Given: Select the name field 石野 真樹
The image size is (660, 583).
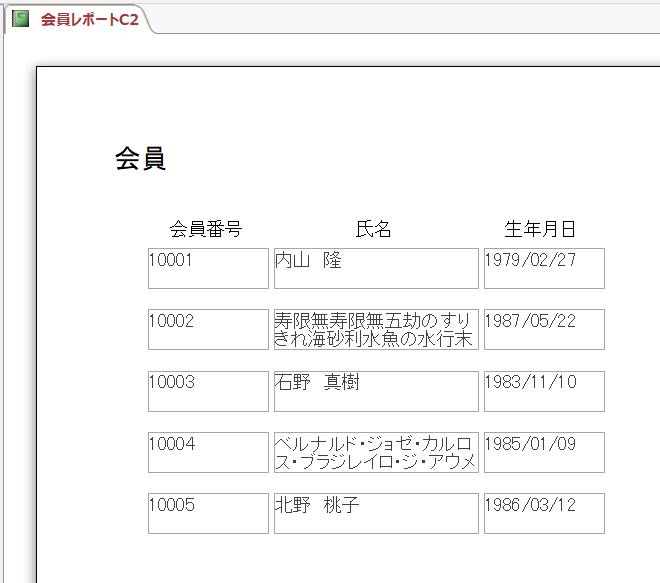Looking at the screenshot, I should (376, 391).
